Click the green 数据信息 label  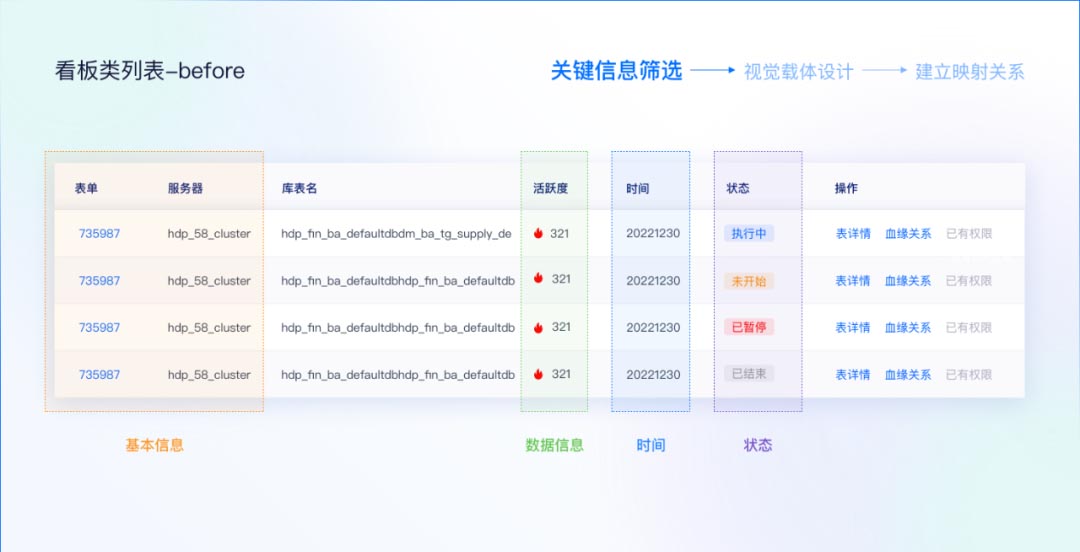pyautogui.click(x=554, y=445)
